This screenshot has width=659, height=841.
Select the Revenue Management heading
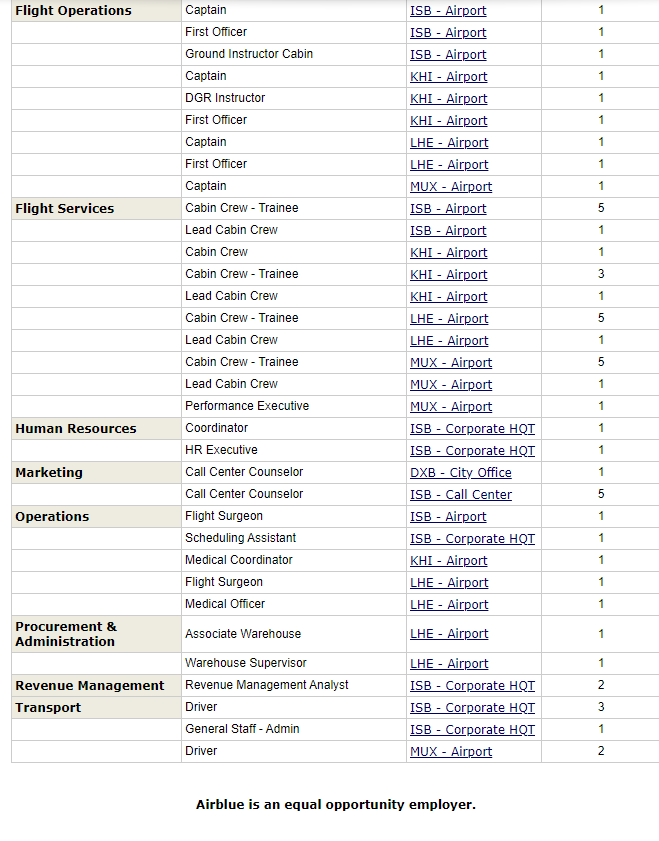(x=90, y=685)
